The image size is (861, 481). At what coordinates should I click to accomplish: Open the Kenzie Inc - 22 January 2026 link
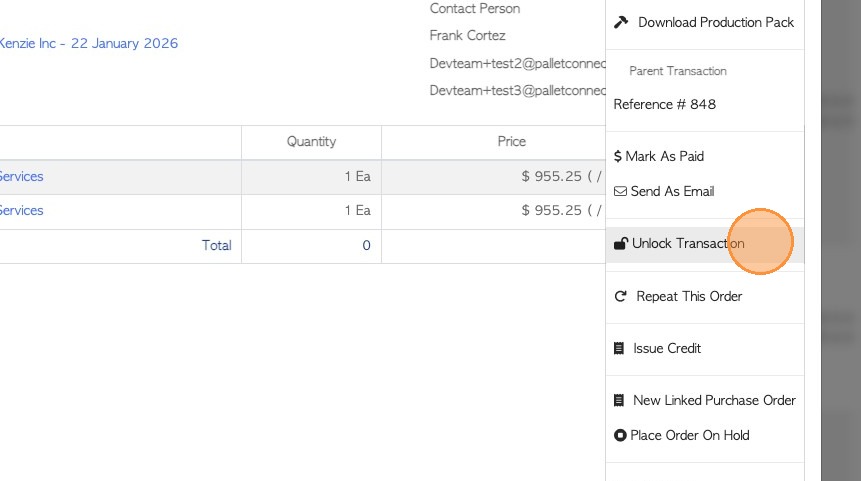[88, 44]
